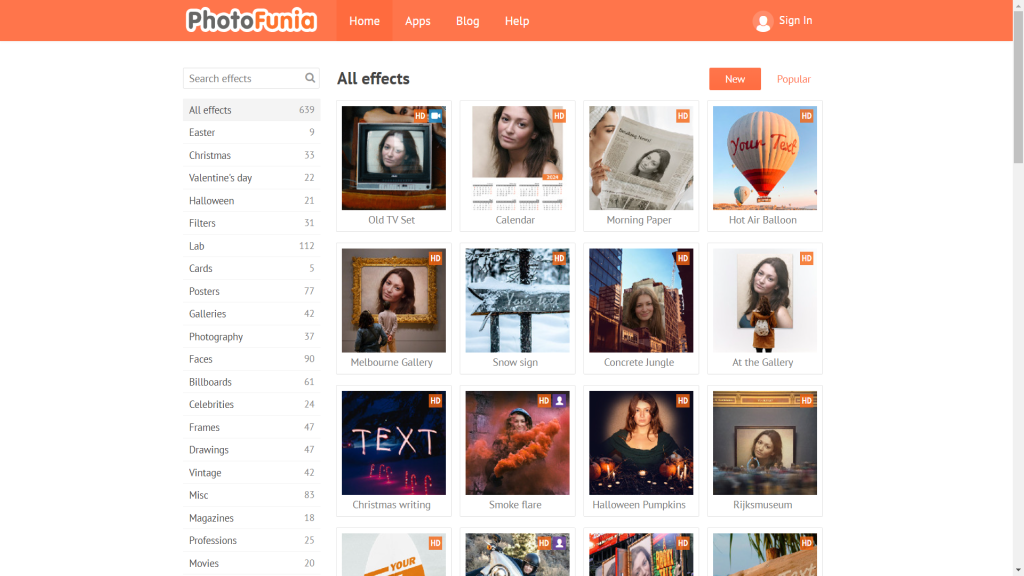Click the Search effects input field
This screenshot has height=576, width=1024.
tap(244, 78)
